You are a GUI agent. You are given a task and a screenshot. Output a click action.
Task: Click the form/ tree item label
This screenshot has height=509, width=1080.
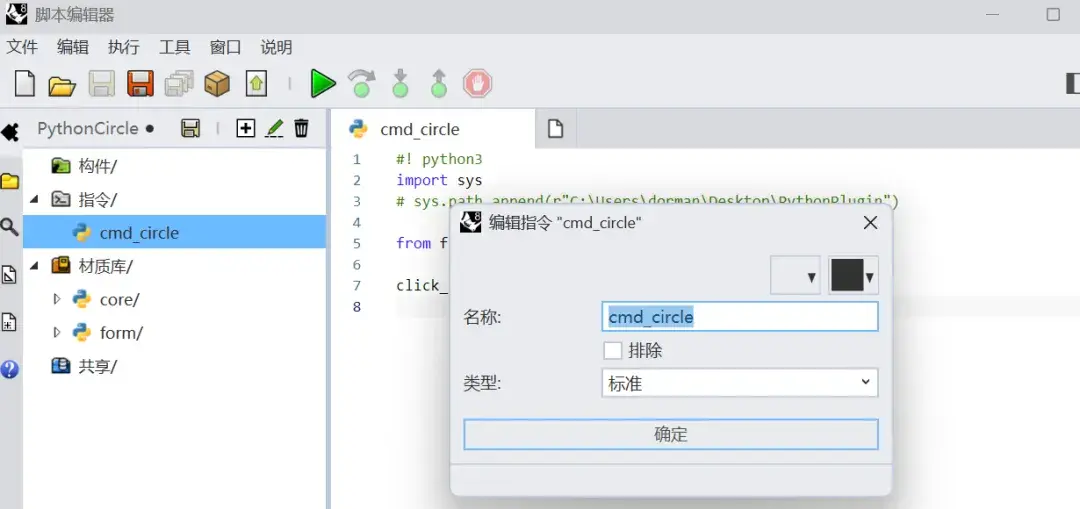tap(121, 333)
